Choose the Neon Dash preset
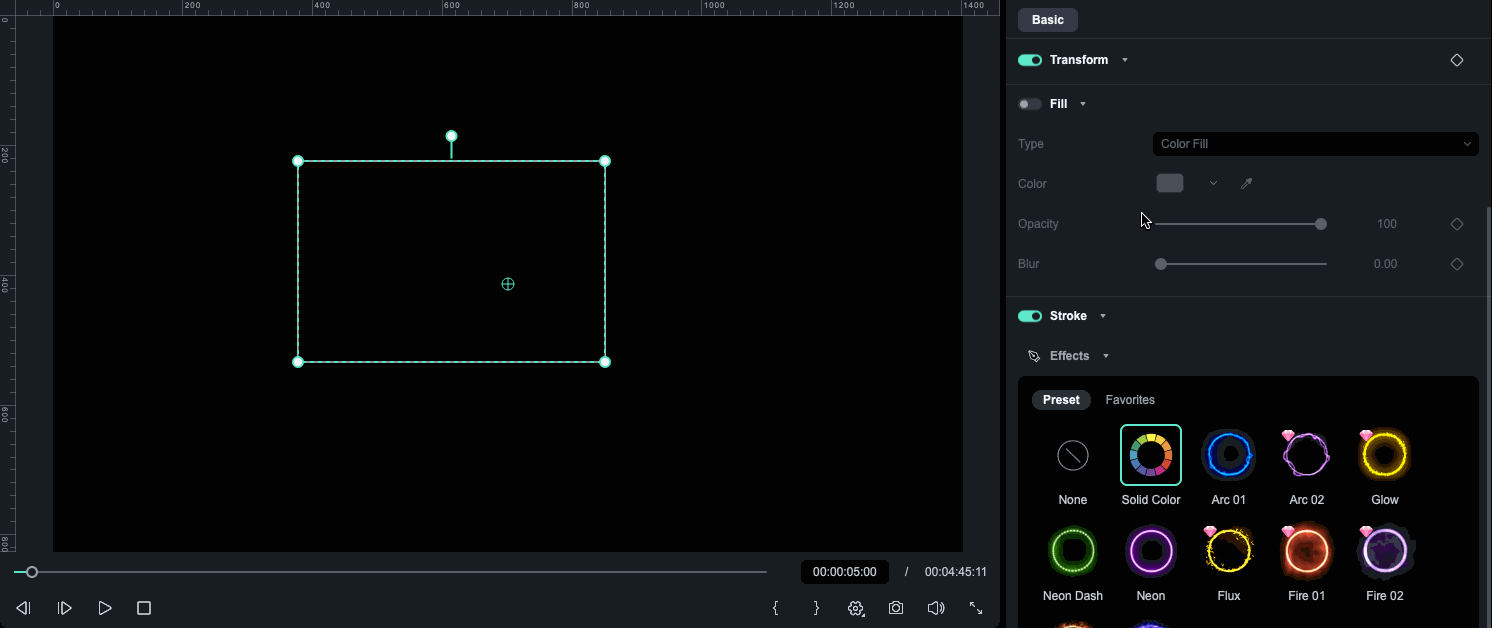Image resolution: width=1492 pixels, height=628 pixels. pyautogui.click(x=1072, y=550)
